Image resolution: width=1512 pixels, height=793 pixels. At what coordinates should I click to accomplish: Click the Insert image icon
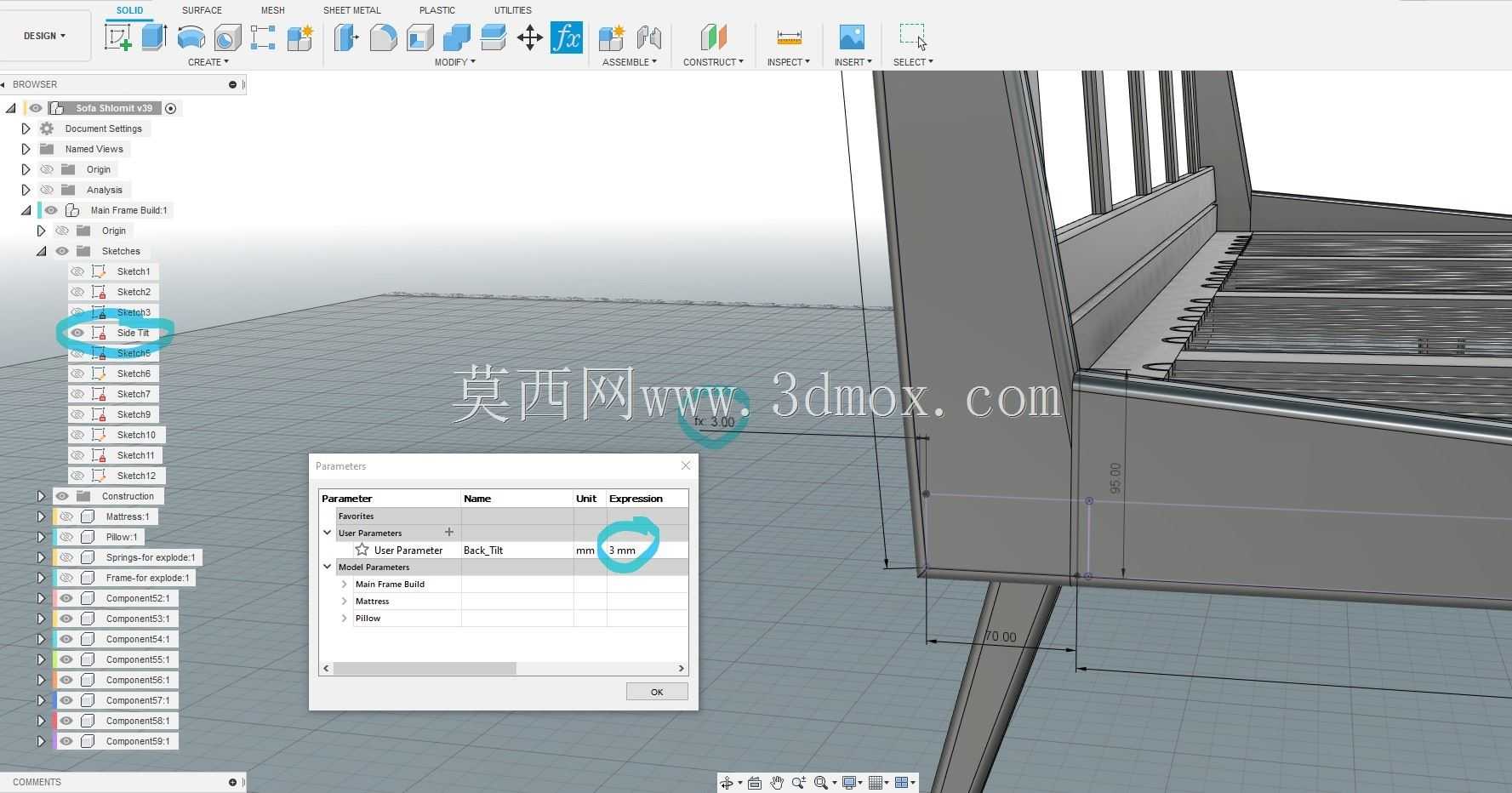point(852,37)
